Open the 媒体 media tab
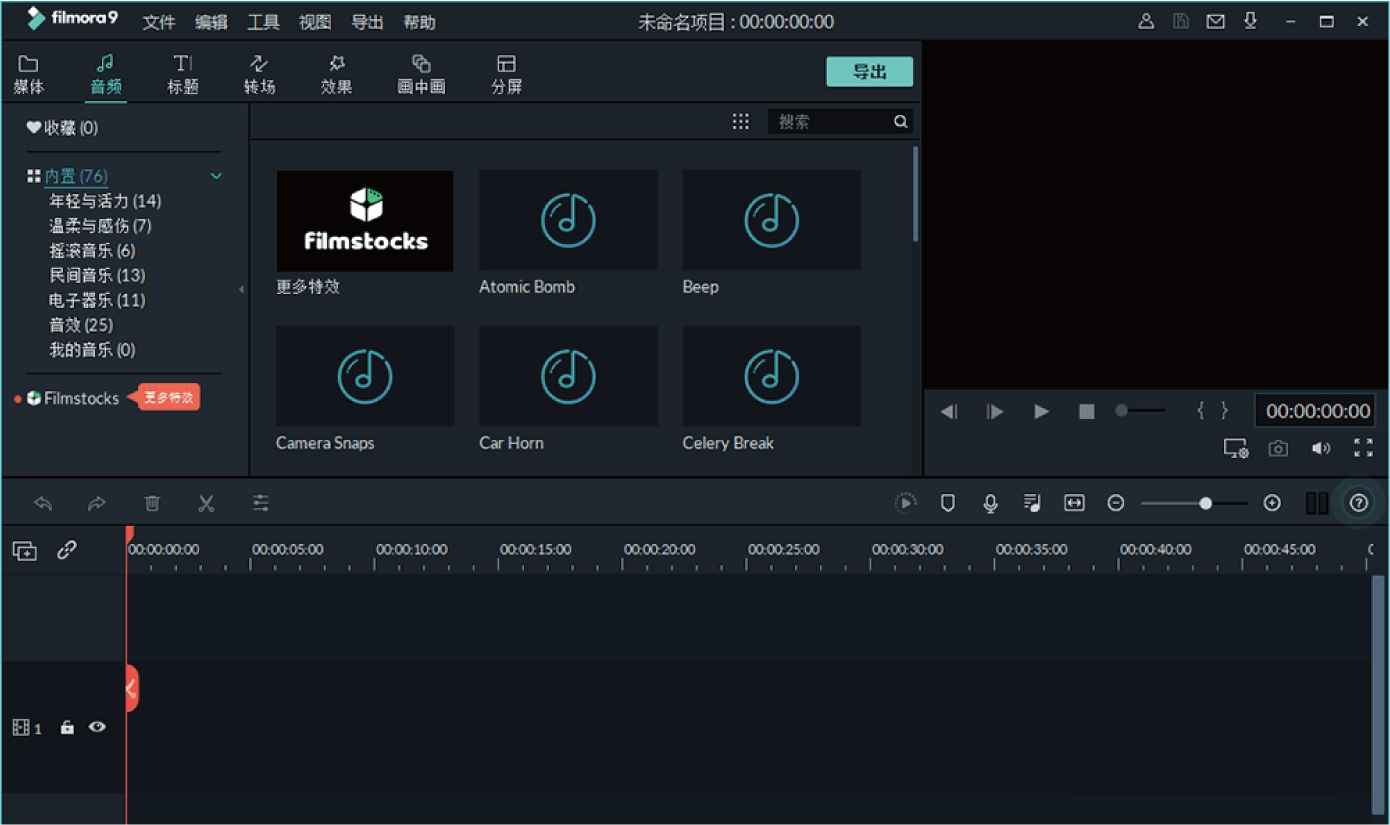This screenshot has height=825, width=1390. pyautogui.click(x=29, y=75)
